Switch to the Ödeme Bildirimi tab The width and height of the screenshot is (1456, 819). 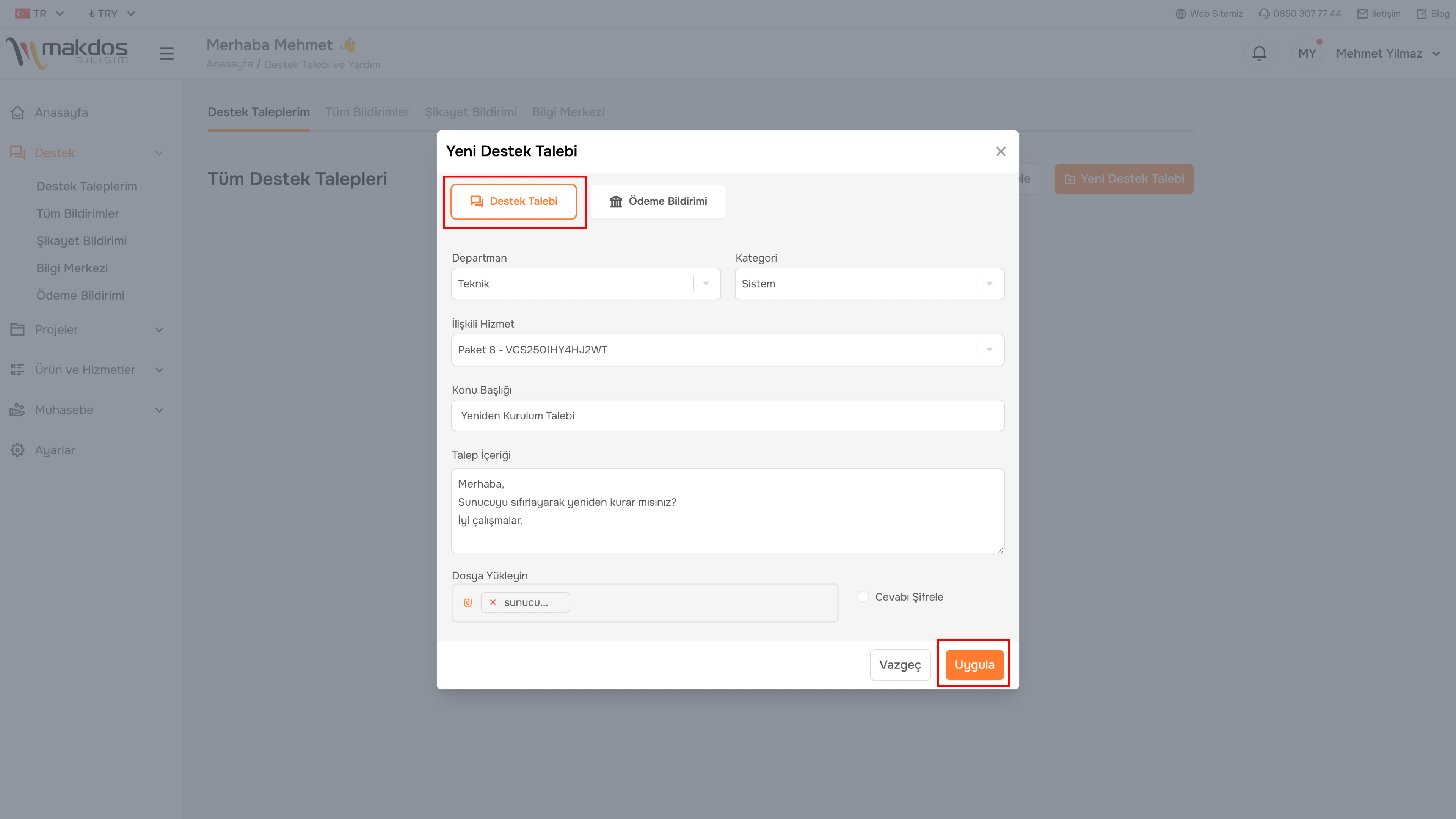point(658,201)
